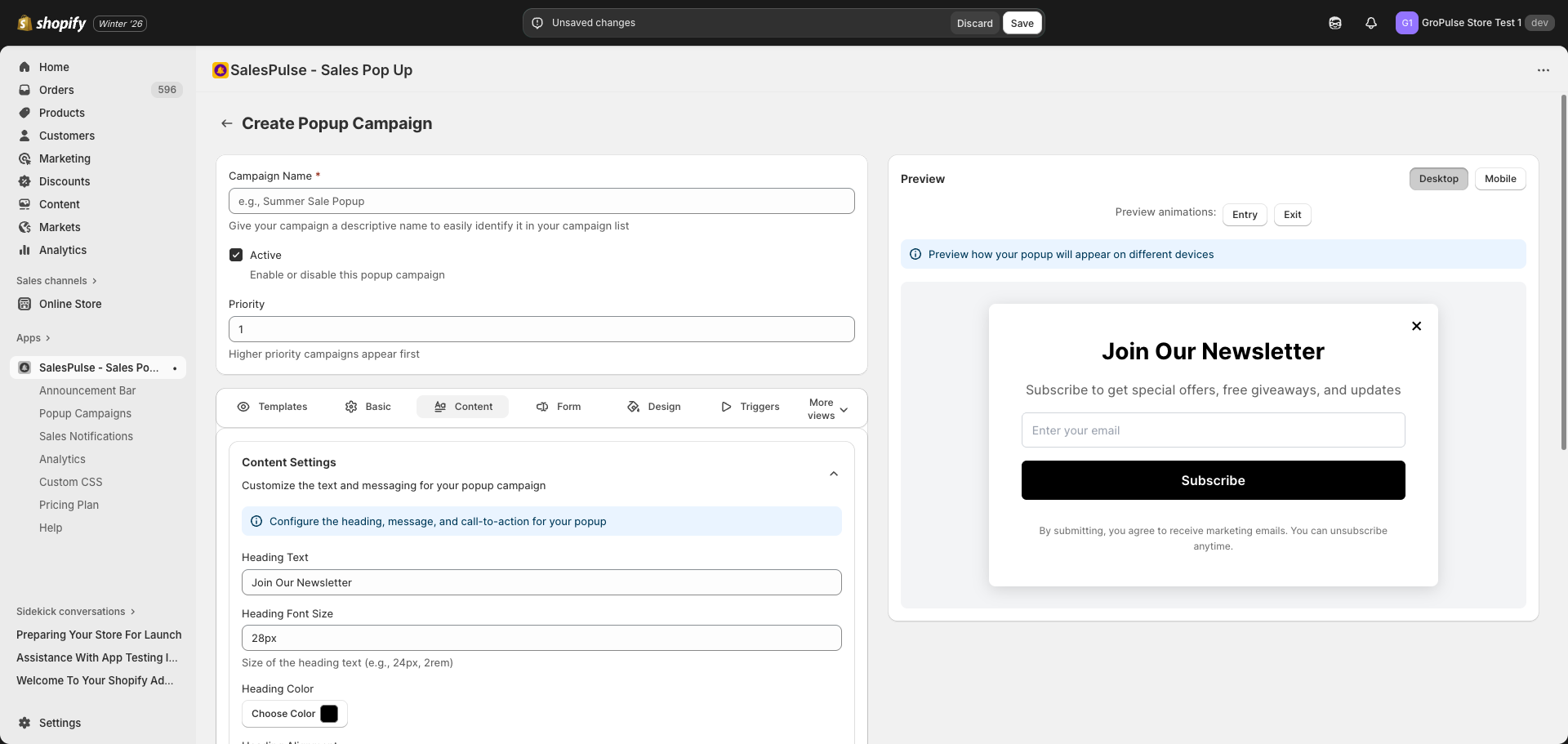Switch preview to Mobile
1568x744 pixels.
(1499, 179)
